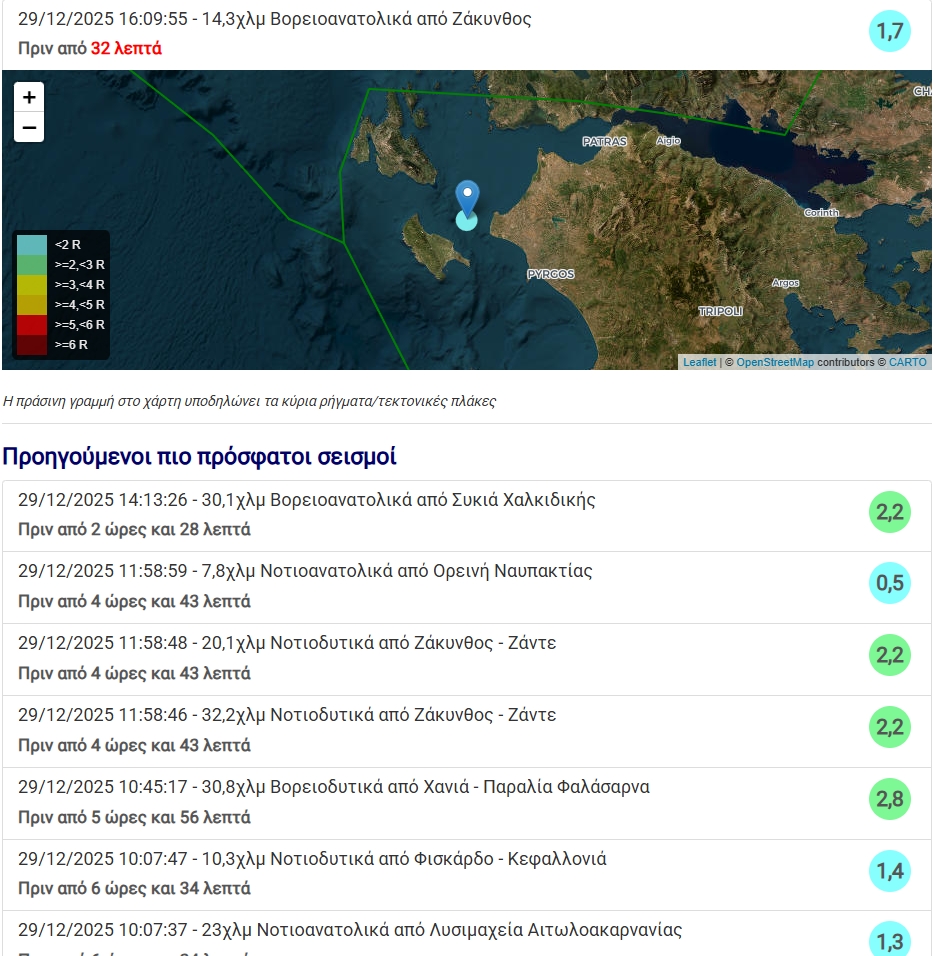Screen dimensions: 933x956
Task: Click the 1,4 magnitude badge
Action: [x=889, y=871]
